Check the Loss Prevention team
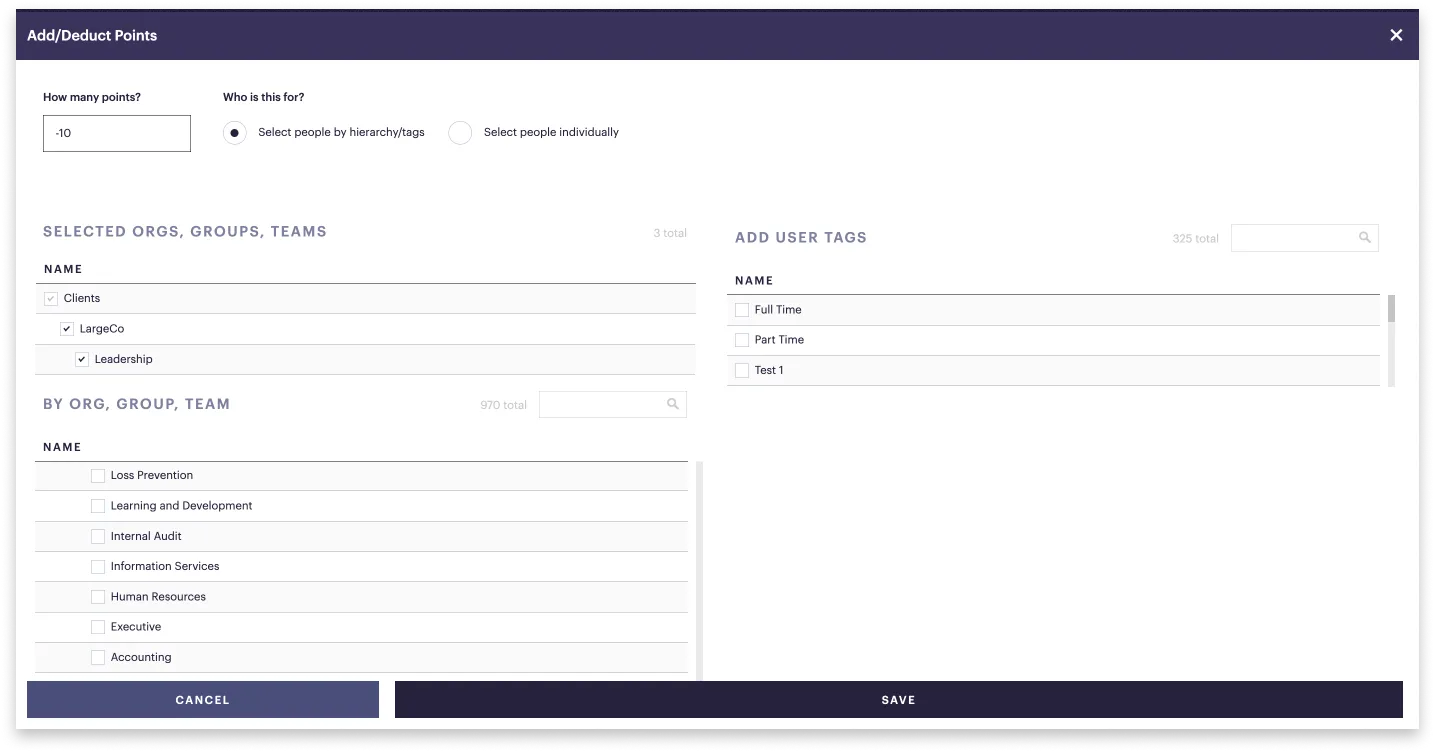1435x752 pixels. pyautogui.click(x=98, y=476)
